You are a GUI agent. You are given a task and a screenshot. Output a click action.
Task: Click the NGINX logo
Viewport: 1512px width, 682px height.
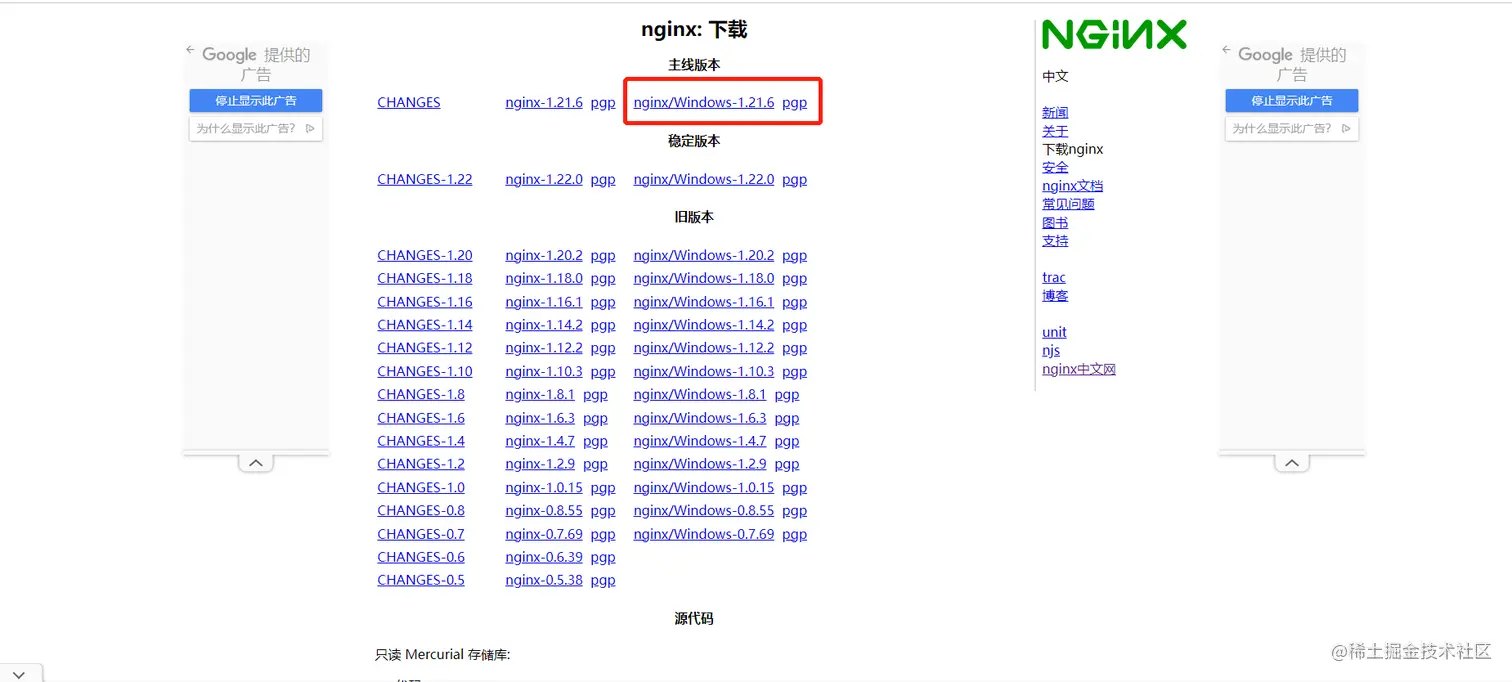(1114, 35)
